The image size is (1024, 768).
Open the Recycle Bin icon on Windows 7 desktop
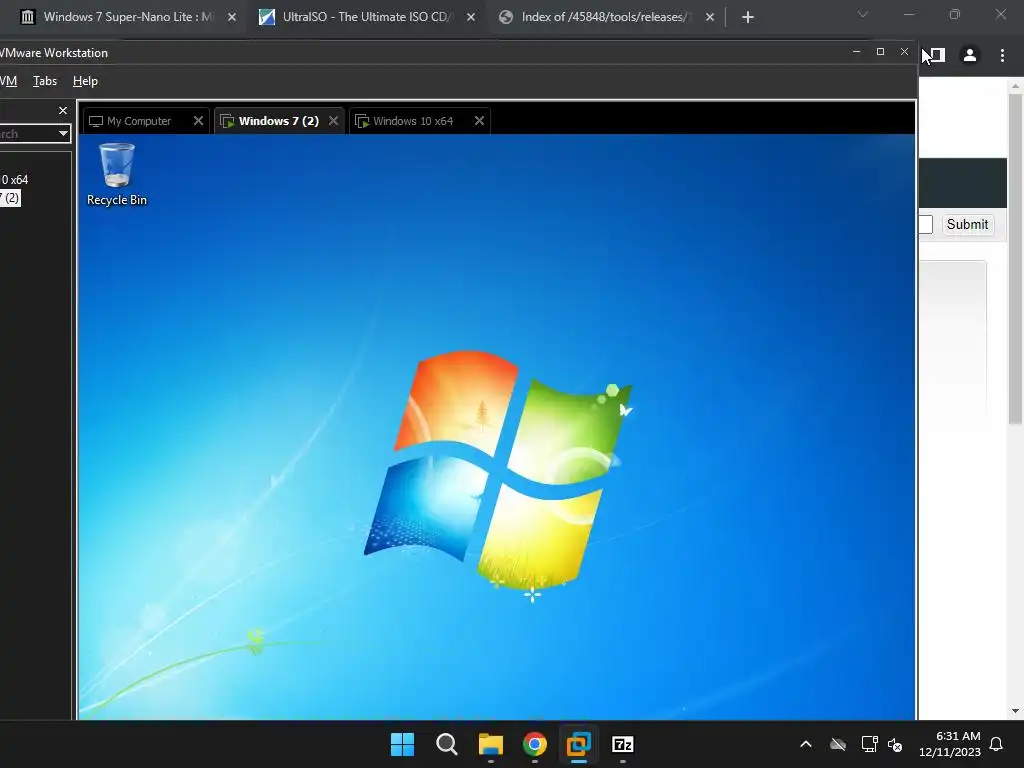[117, 174]
